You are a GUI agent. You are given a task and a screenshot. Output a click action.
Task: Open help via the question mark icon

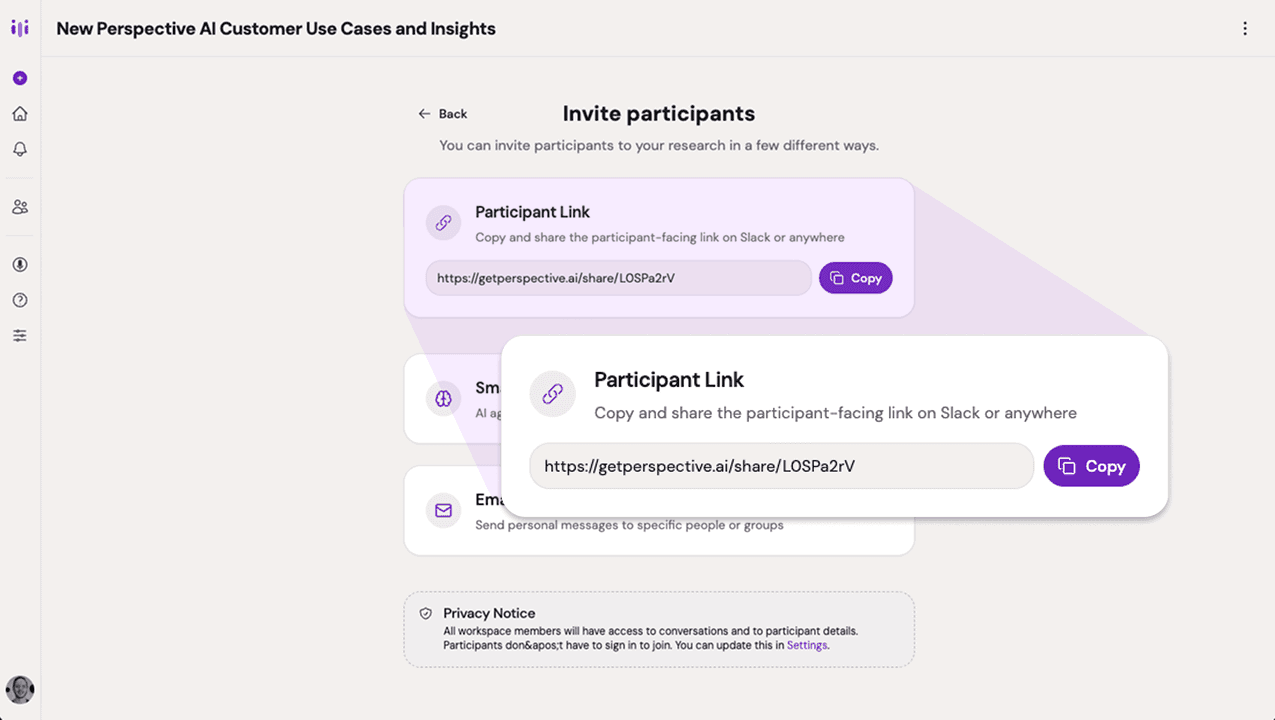tap(19, 299)
